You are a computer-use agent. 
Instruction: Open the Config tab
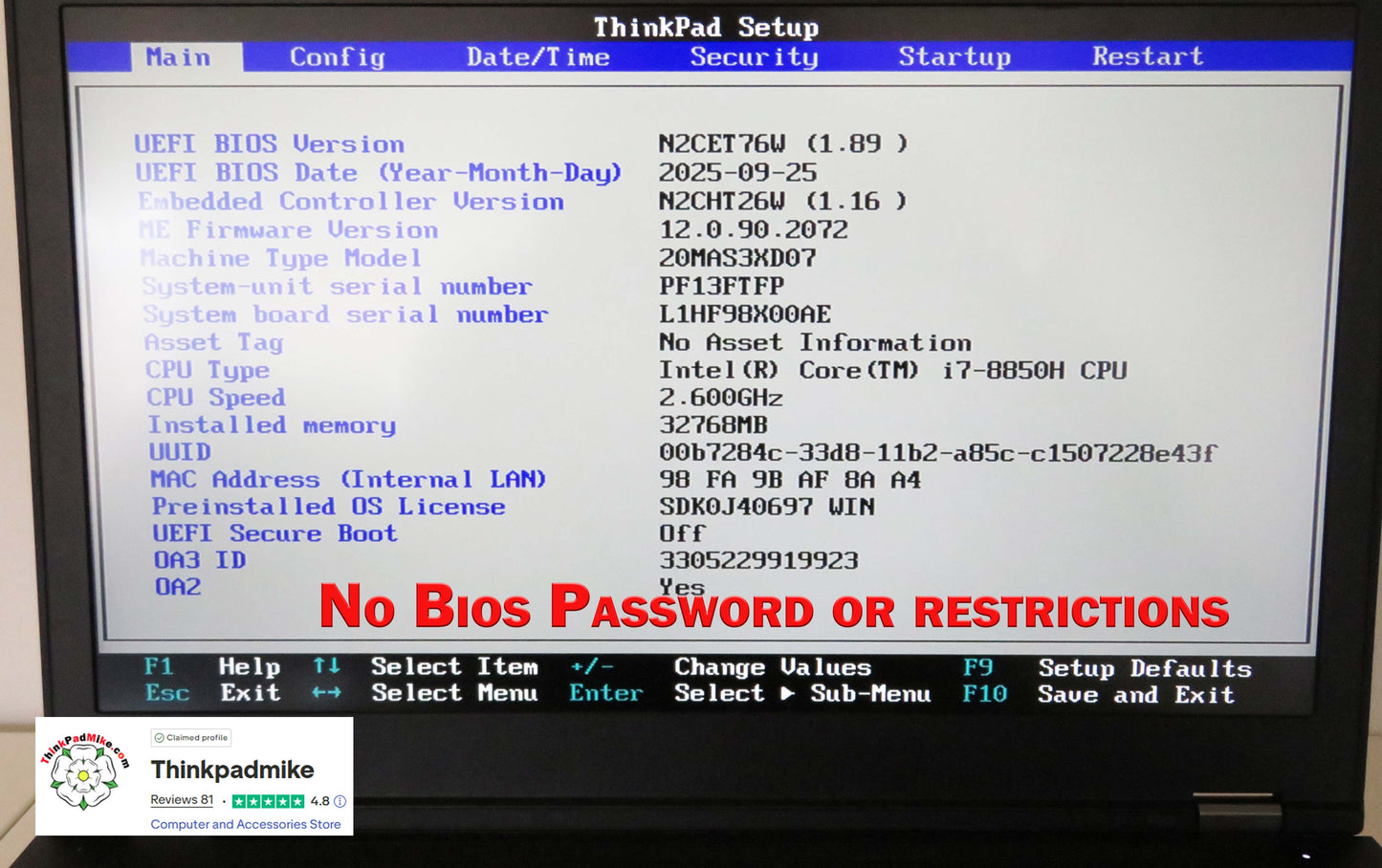pos(337,57)
